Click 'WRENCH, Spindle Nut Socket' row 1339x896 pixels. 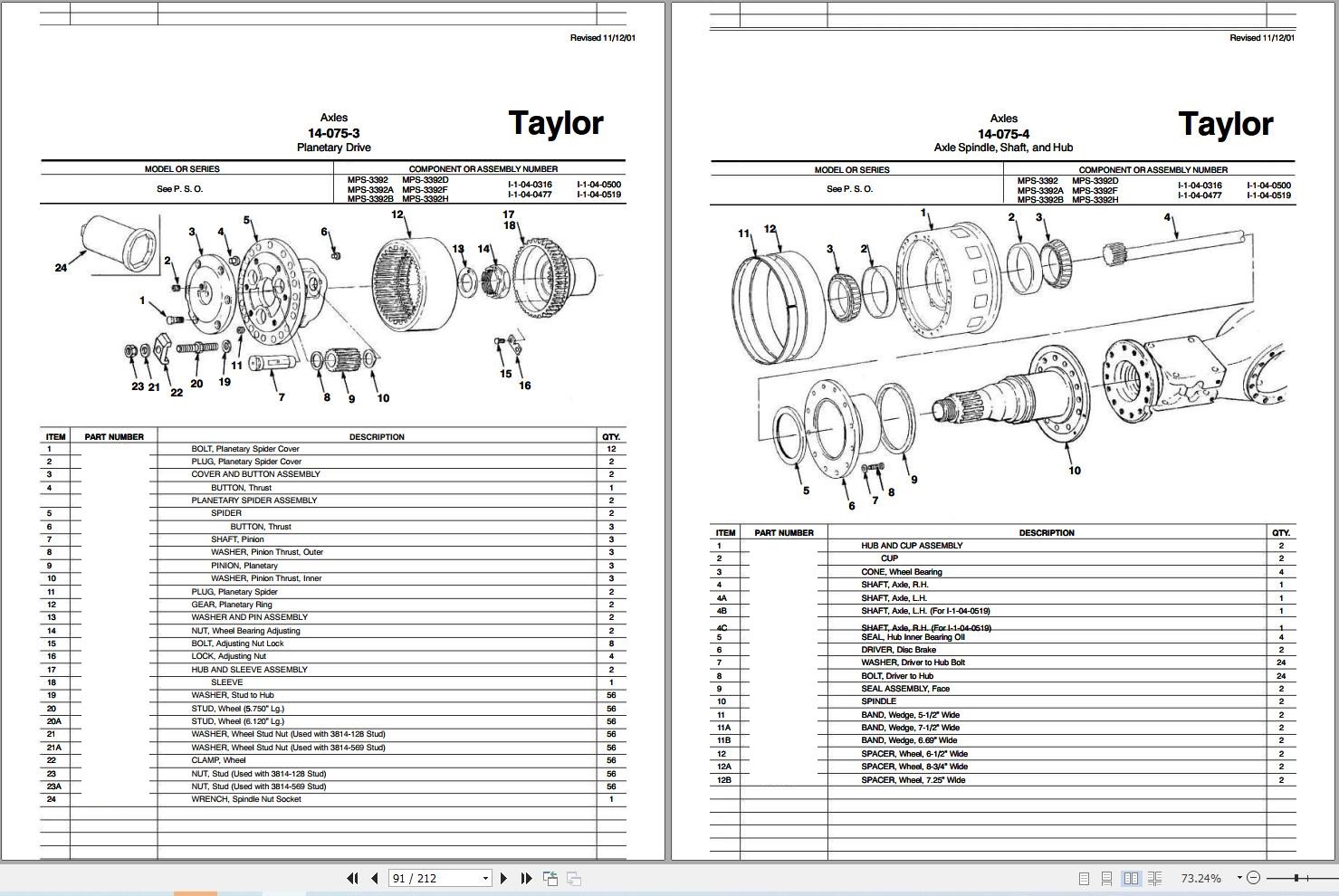click(x=333, y=799)
